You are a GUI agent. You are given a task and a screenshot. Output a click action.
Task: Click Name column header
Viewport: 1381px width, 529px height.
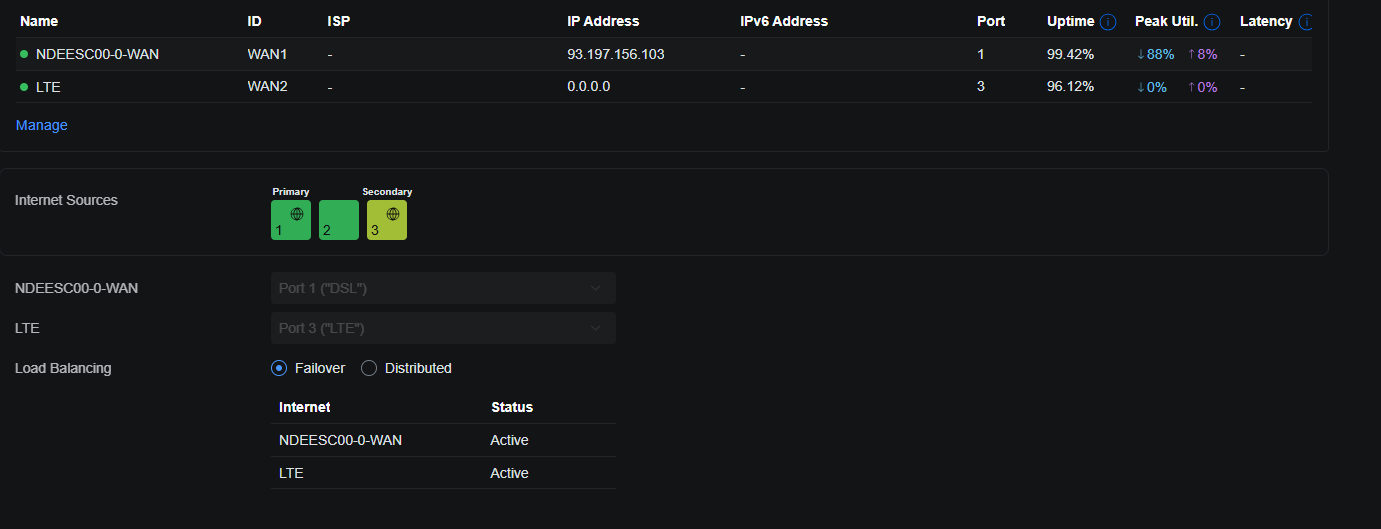tap(39, 21)
